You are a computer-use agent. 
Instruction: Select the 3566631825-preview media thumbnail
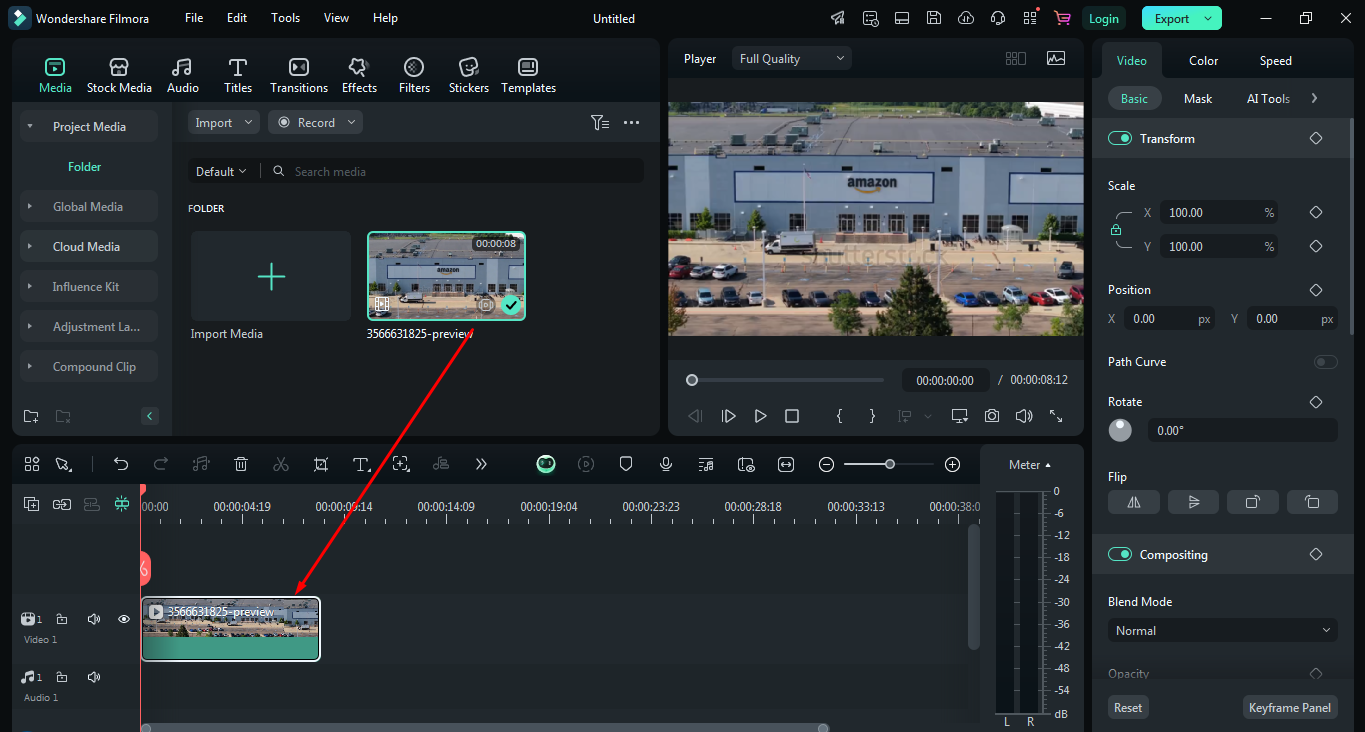click(x=446, y=276)
